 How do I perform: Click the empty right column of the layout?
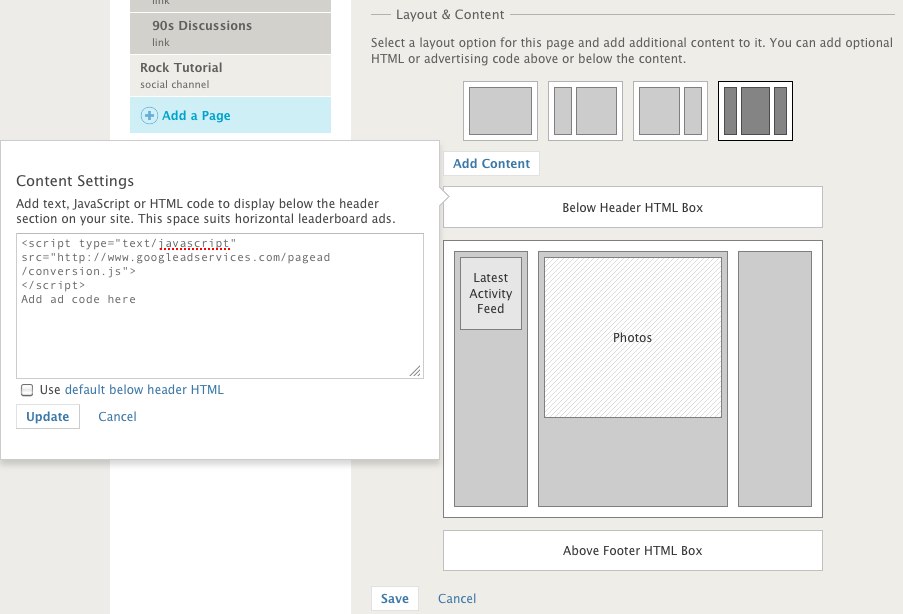point(775,379)
